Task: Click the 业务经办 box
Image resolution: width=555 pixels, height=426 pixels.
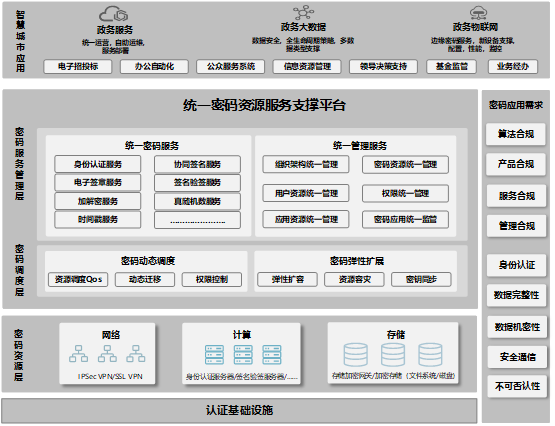Action: coord(513,67)
